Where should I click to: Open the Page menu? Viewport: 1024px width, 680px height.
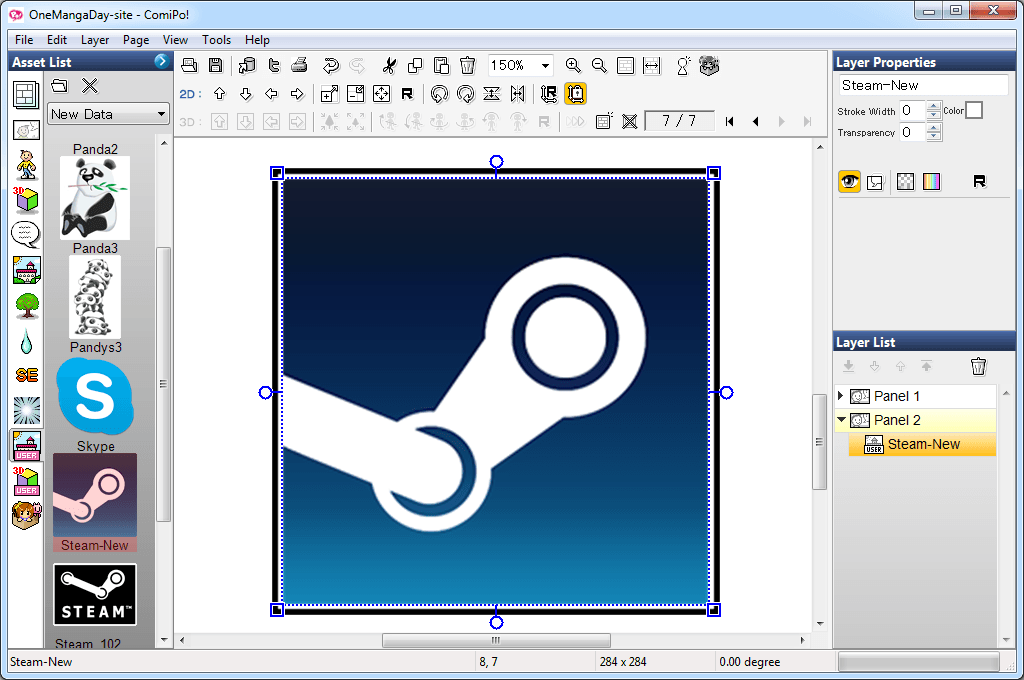coord(136,40)
